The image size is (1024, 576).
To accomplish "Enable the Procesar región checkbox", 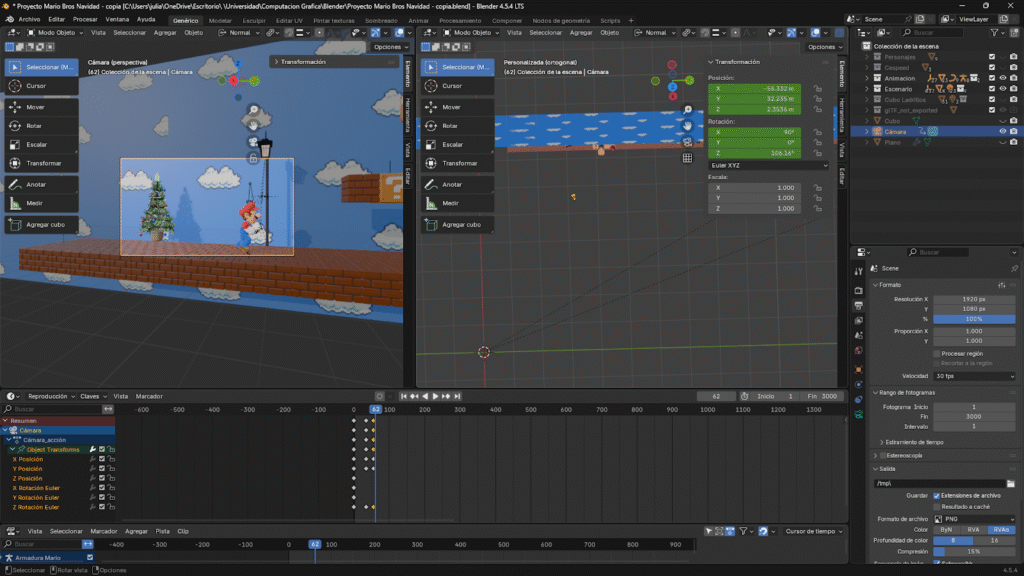I will pos(937,353).
